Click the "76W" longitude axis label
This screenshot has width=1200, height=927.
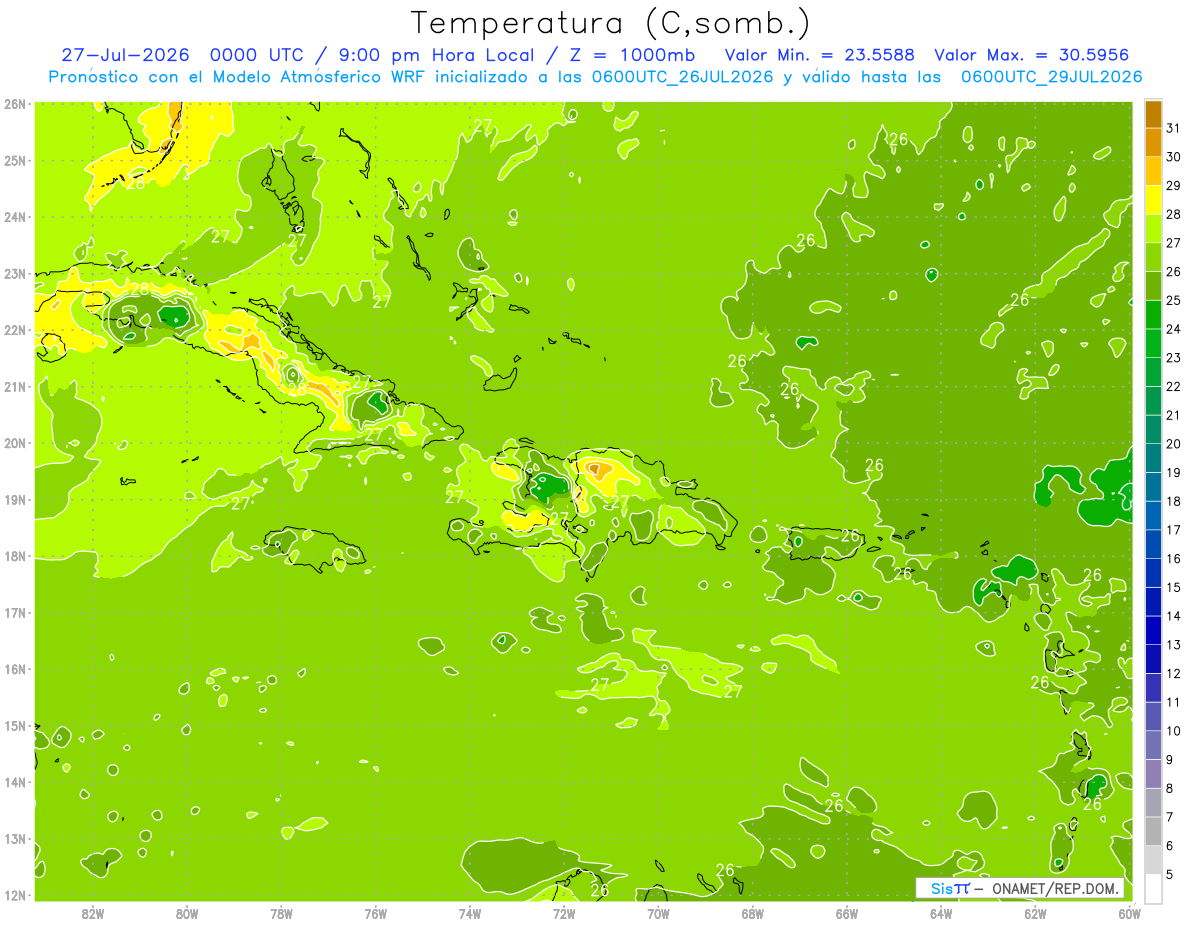(x=375, y=913)
